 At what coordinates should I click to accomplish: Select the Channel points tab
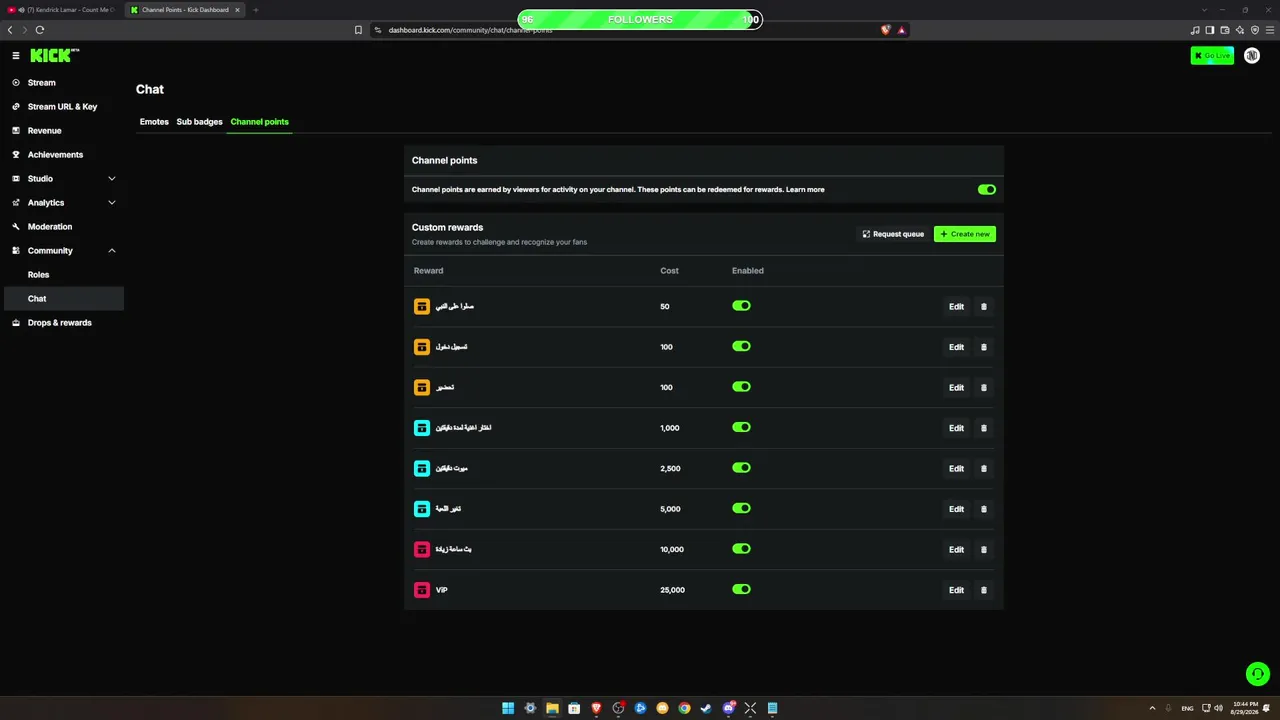point(259,122)
